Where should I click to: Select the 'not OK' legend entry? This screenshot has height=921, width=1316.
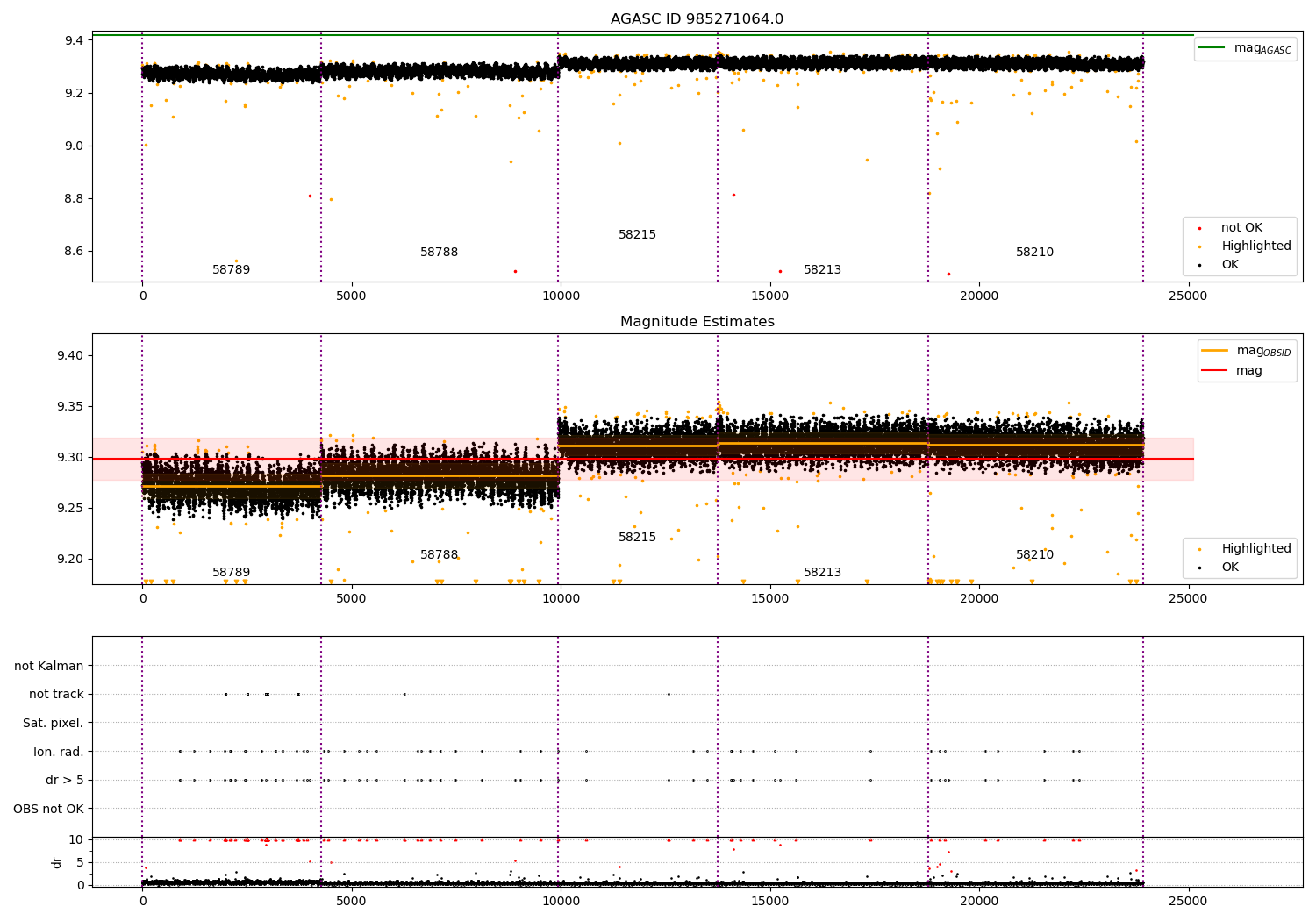point(1241,228)
